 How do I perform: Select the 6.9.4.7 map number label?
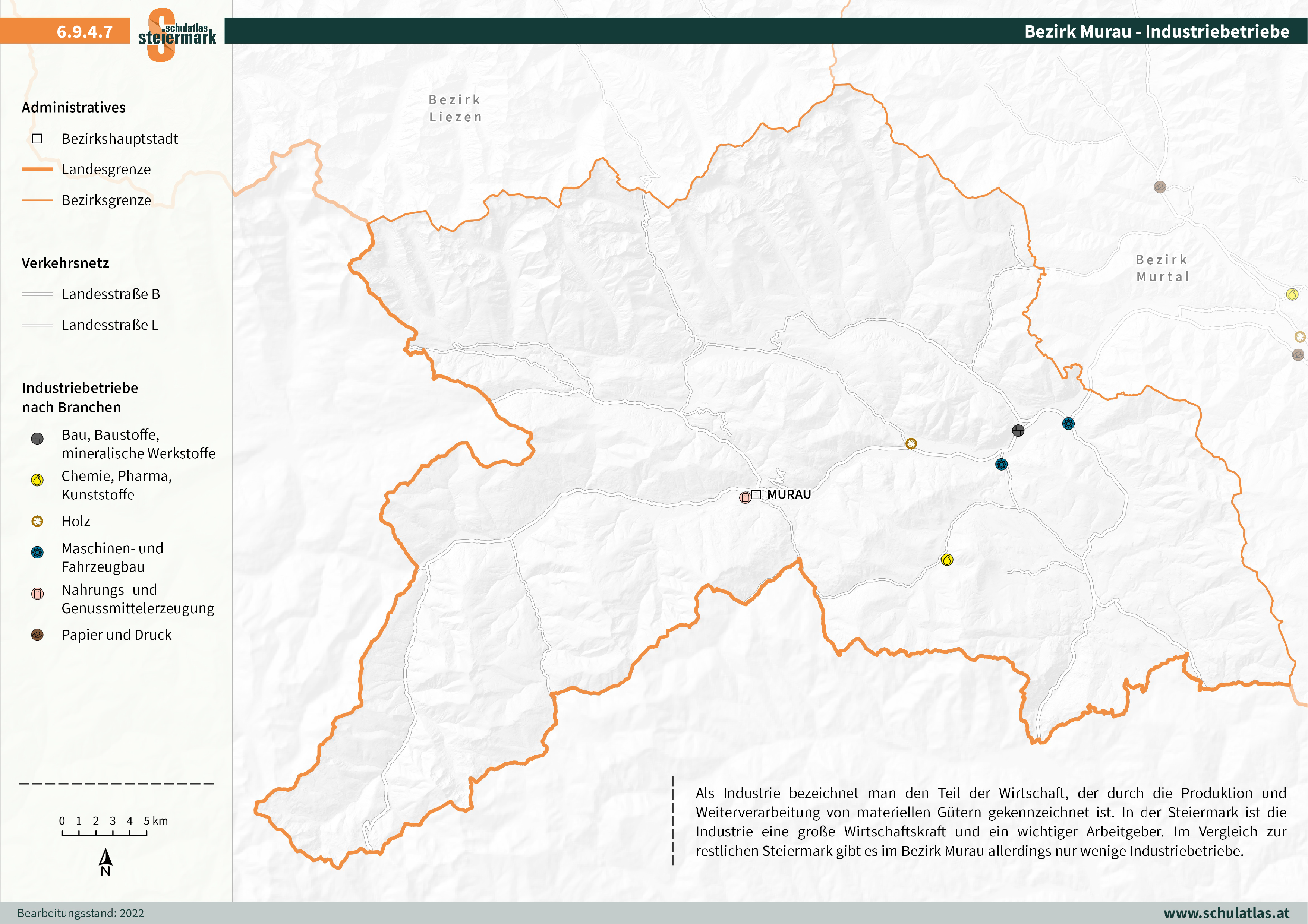click(84, 32)
